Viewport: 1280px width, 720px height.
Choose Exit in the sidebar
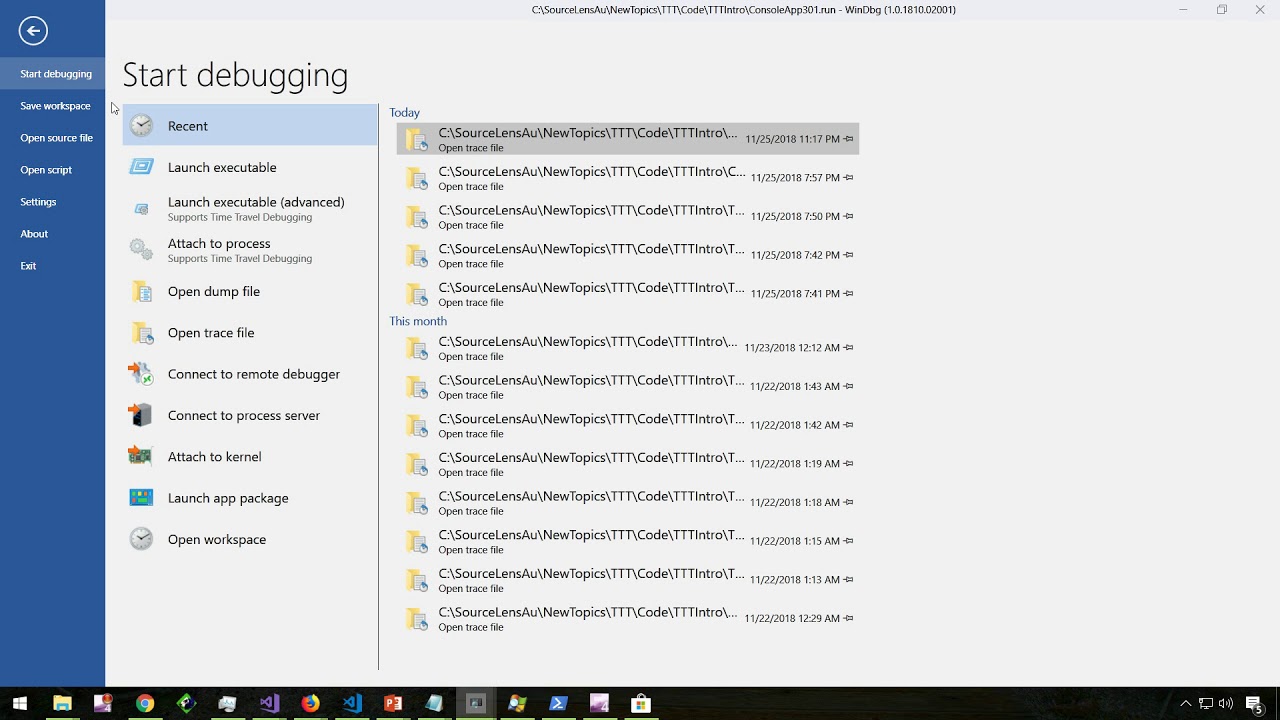tap(52, 266)
